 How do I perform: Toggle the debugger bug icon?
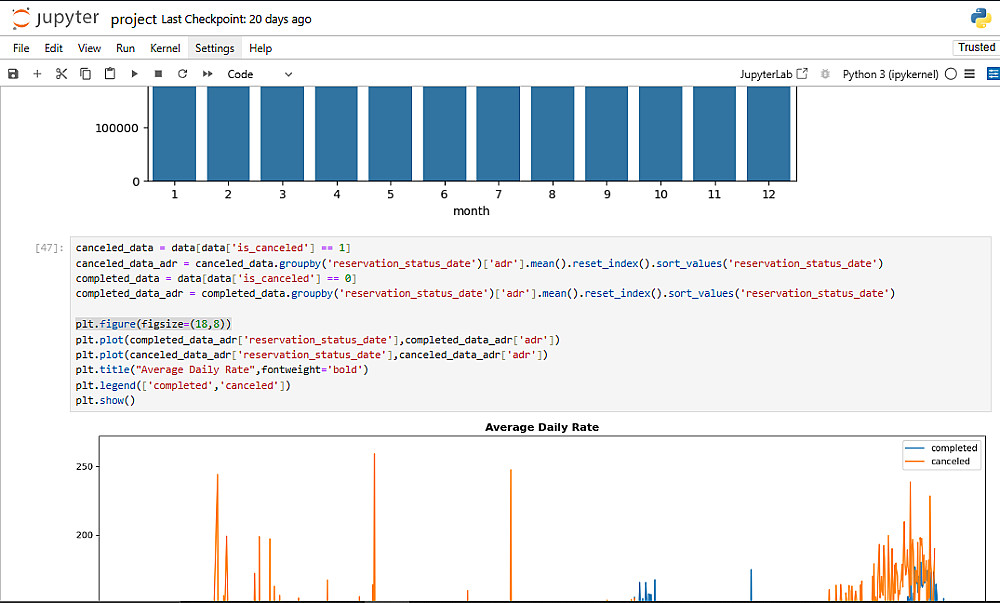point(825,74)
